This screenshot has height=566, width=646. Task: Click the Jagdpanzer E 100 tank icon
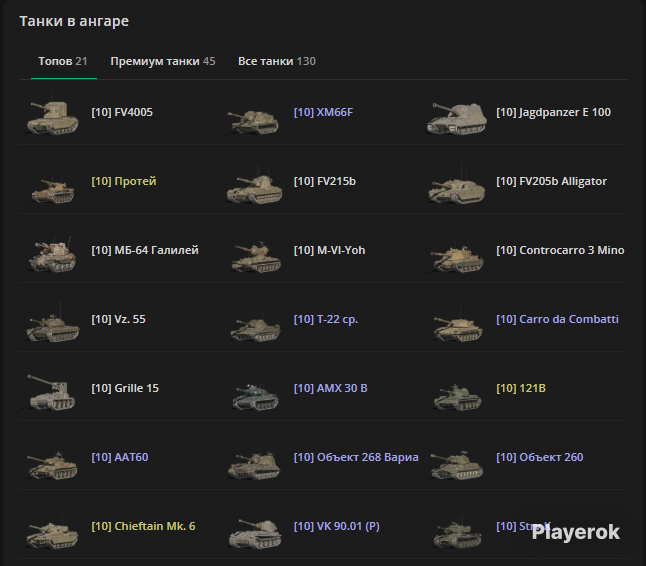[456, 118]
